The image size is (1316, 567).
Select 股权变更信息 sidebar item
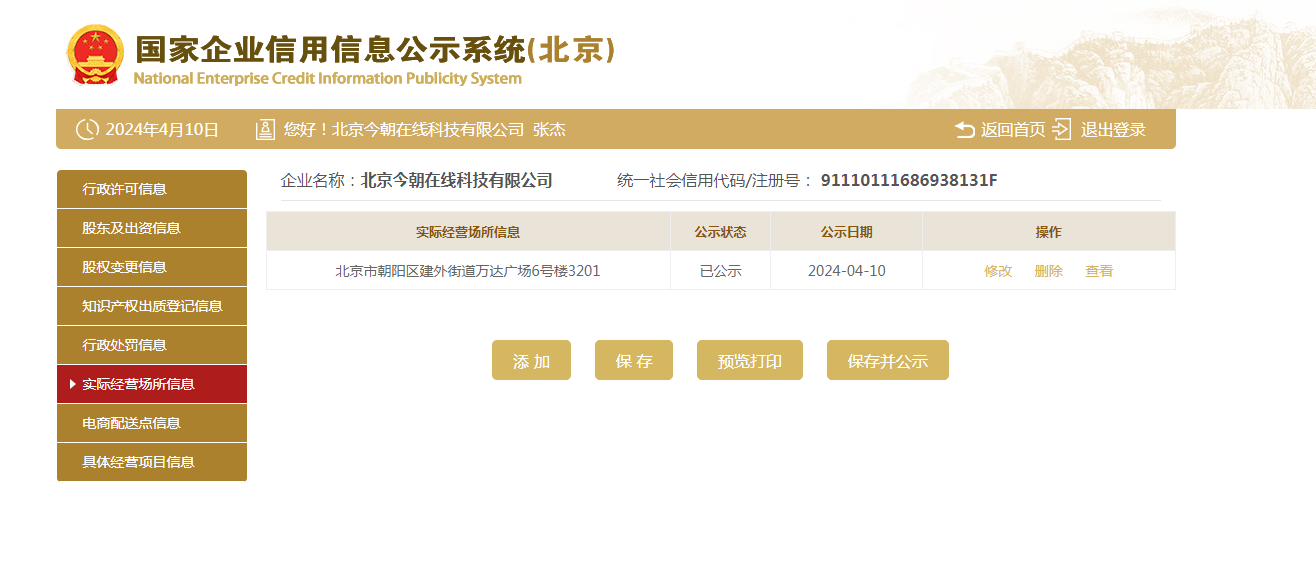[152, 267]
